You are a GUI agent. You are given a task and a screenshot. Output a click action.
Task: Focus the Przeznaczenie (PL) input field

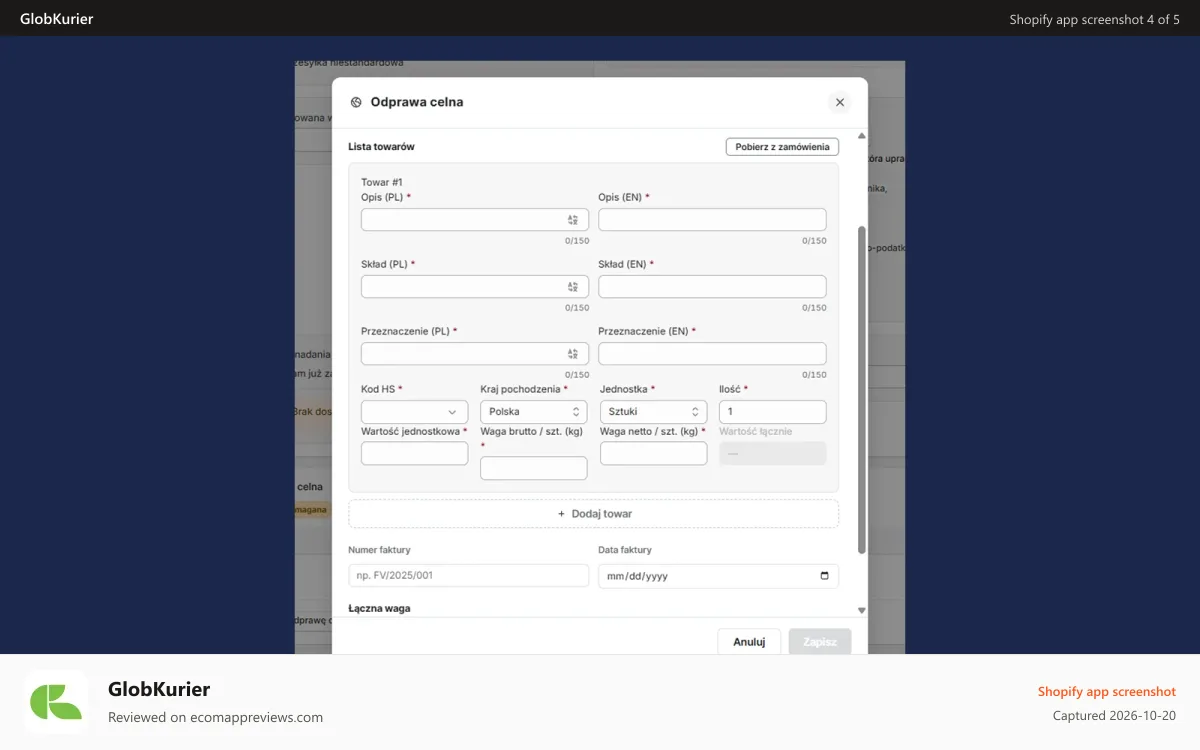[474, 354]
